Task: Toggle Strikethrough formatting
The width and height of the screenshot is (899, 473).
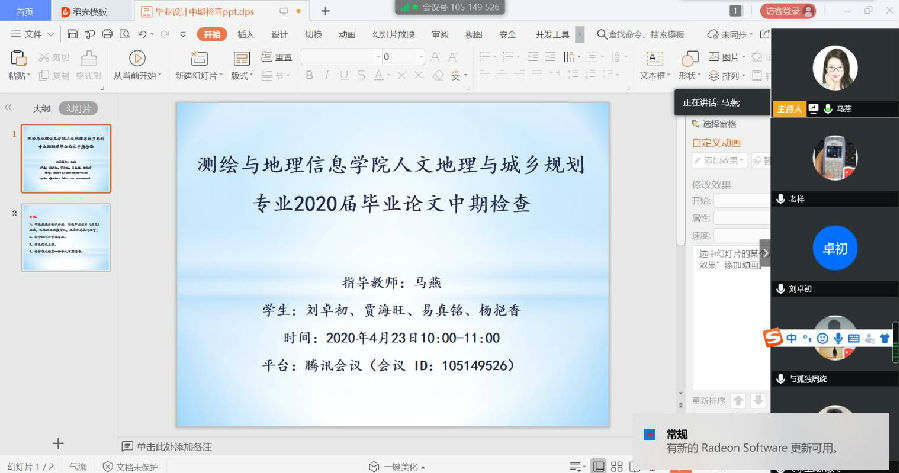Action: coord(361,75)
